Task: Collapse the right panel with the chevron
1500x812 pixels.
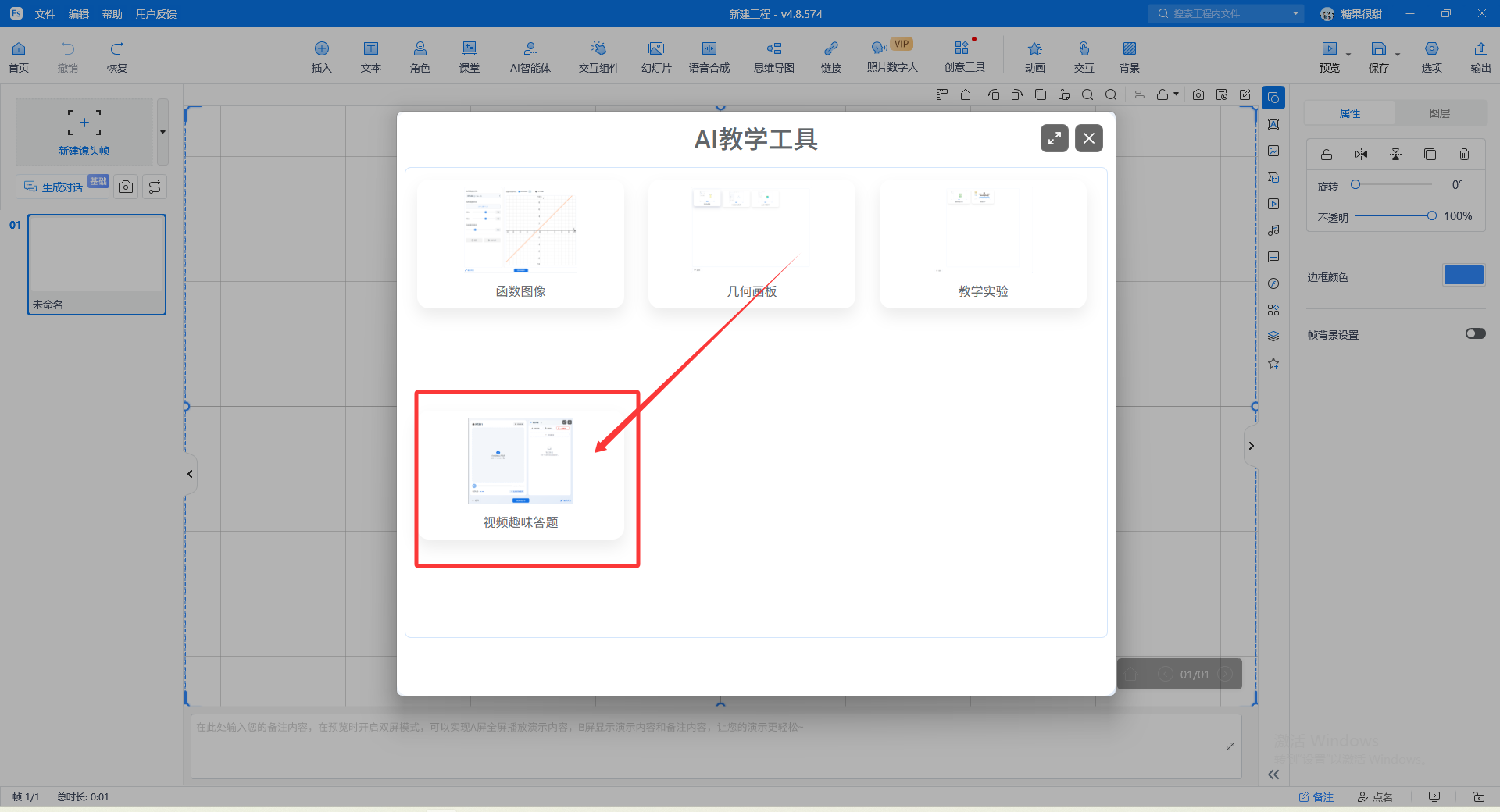Action: pyautogui.click(x=1251, y=446)
